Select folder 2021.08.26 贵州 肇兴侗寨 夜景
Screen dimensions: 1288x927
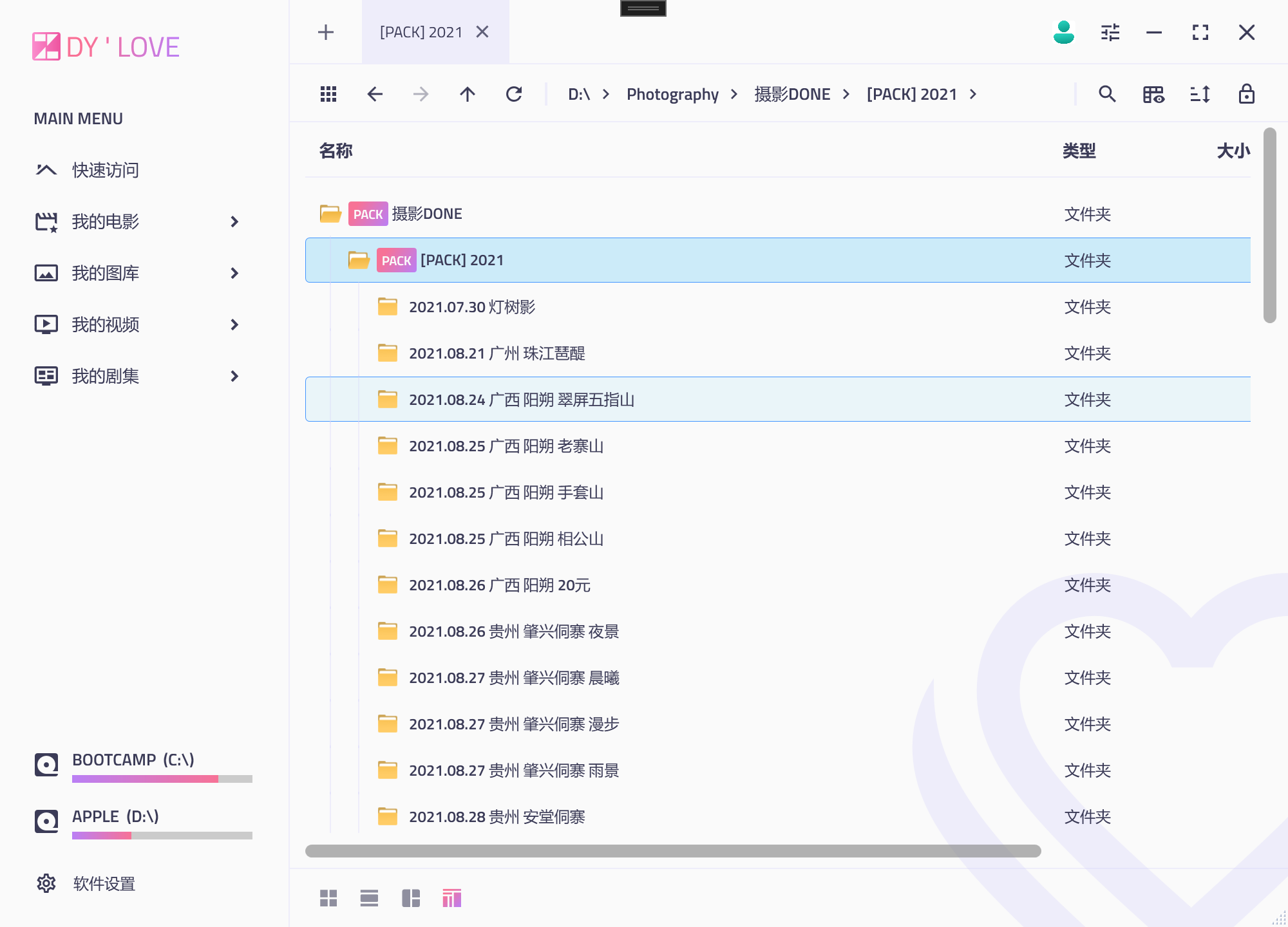778,631
